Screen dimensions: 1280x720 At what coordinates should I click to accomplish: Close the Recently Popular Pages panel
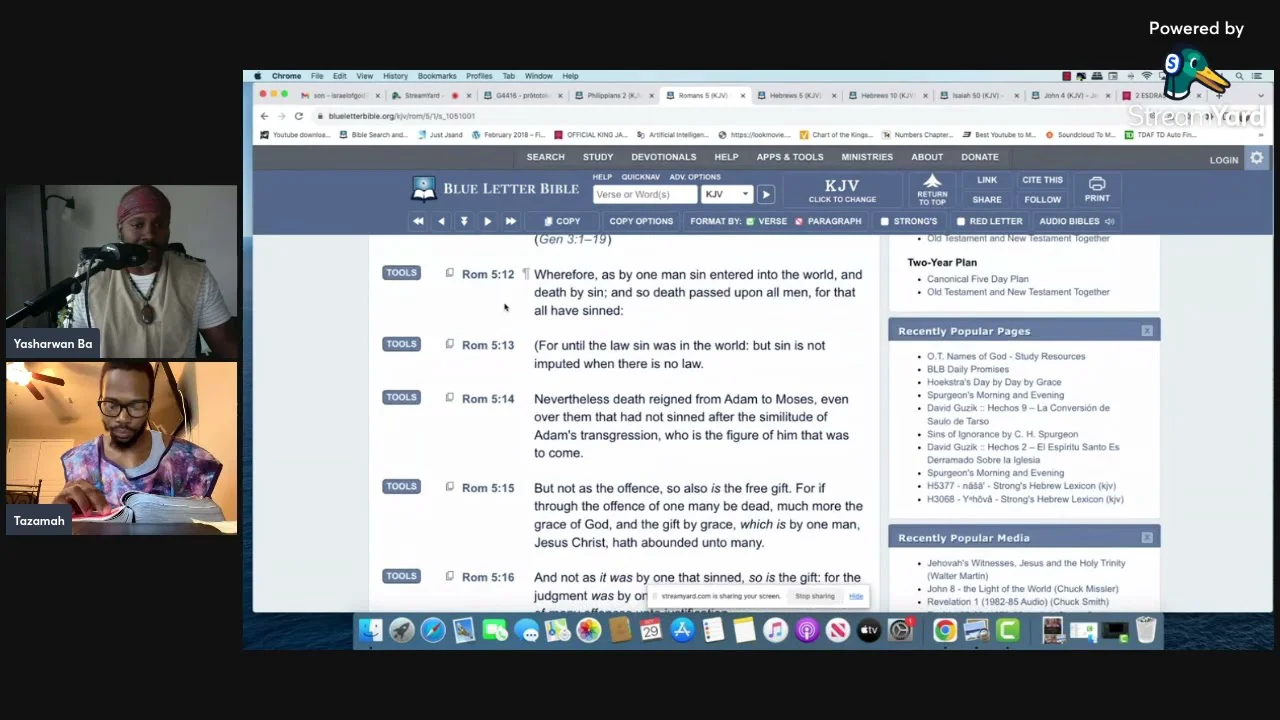[x=1147, y=331]
